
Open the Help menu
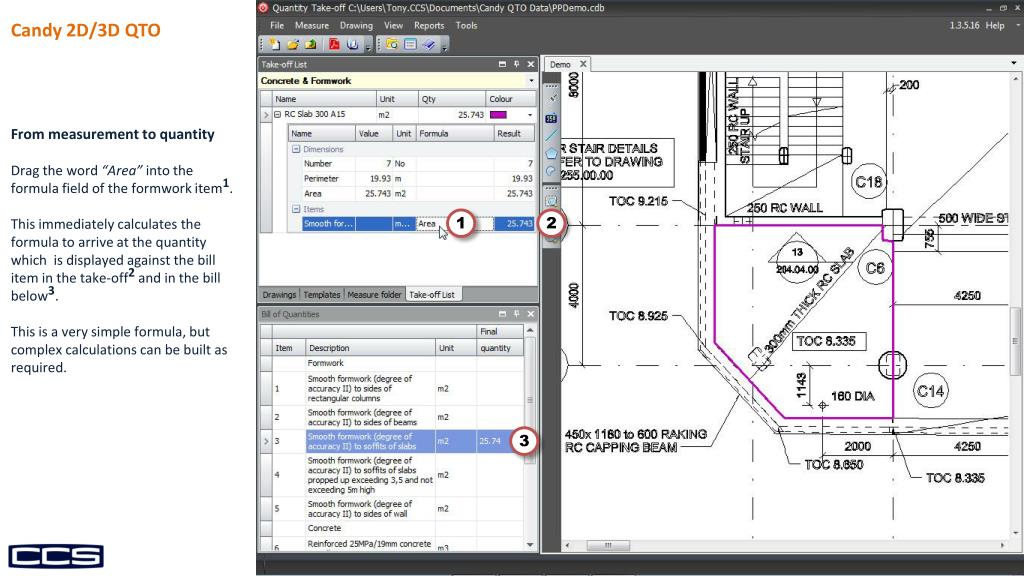coord(995,25)
